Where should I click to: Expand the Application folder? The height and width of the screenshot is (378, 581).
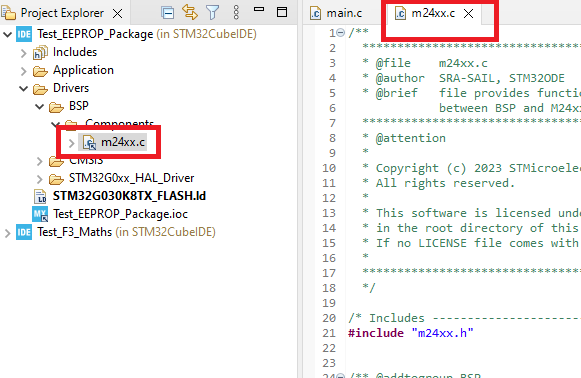coord(24,71)
